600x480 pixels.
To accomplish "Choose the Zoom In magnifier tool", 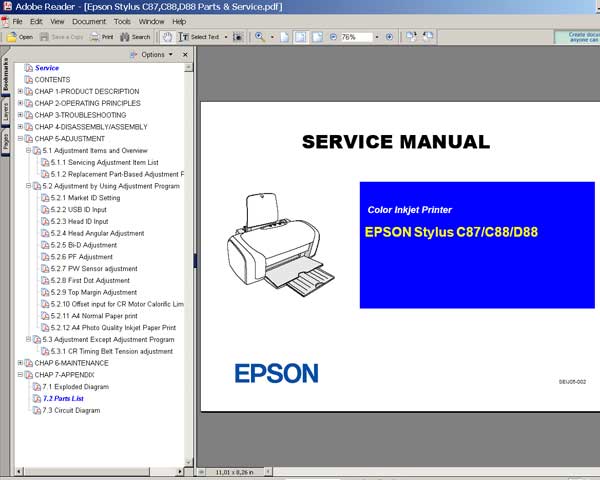I will coord(260,37).
